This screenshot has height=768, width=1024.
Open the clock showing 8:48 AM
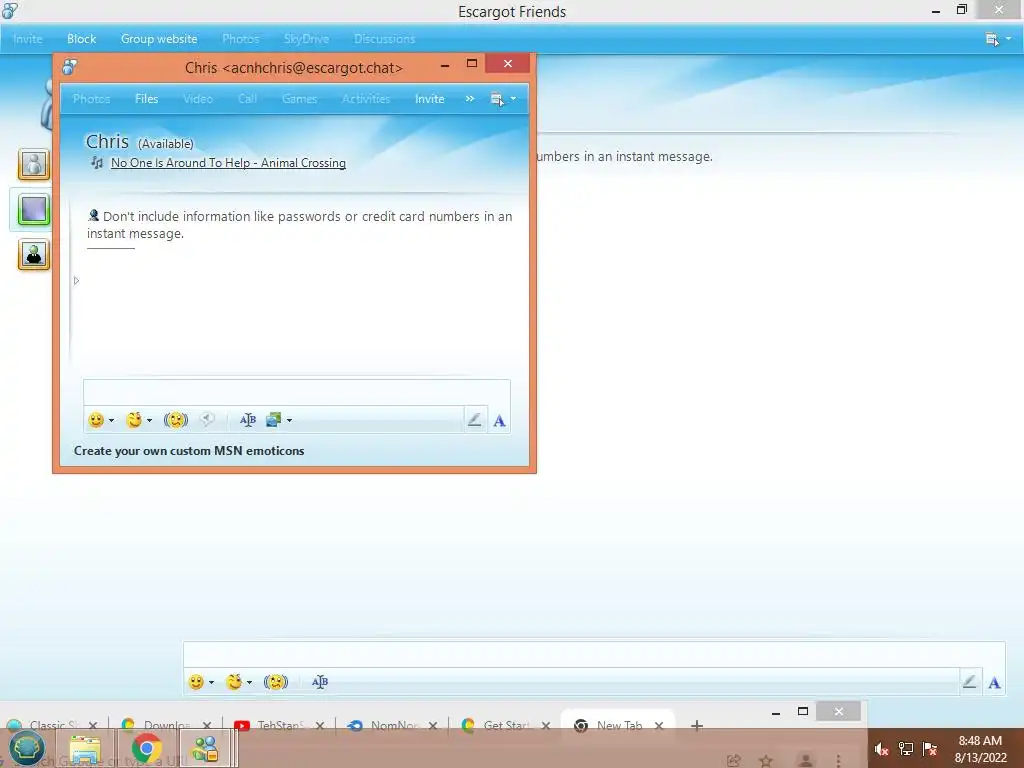click(x=980, y=749)
